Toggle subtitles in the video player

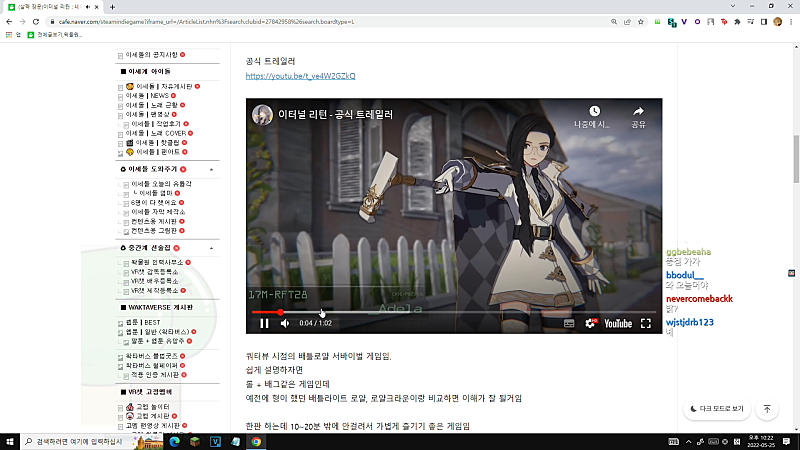[569, 323]
